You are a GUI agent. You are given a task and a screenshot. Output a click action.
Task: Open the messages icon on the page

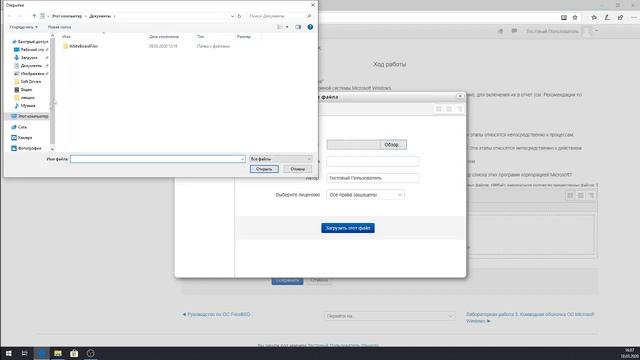pos(514,31)
